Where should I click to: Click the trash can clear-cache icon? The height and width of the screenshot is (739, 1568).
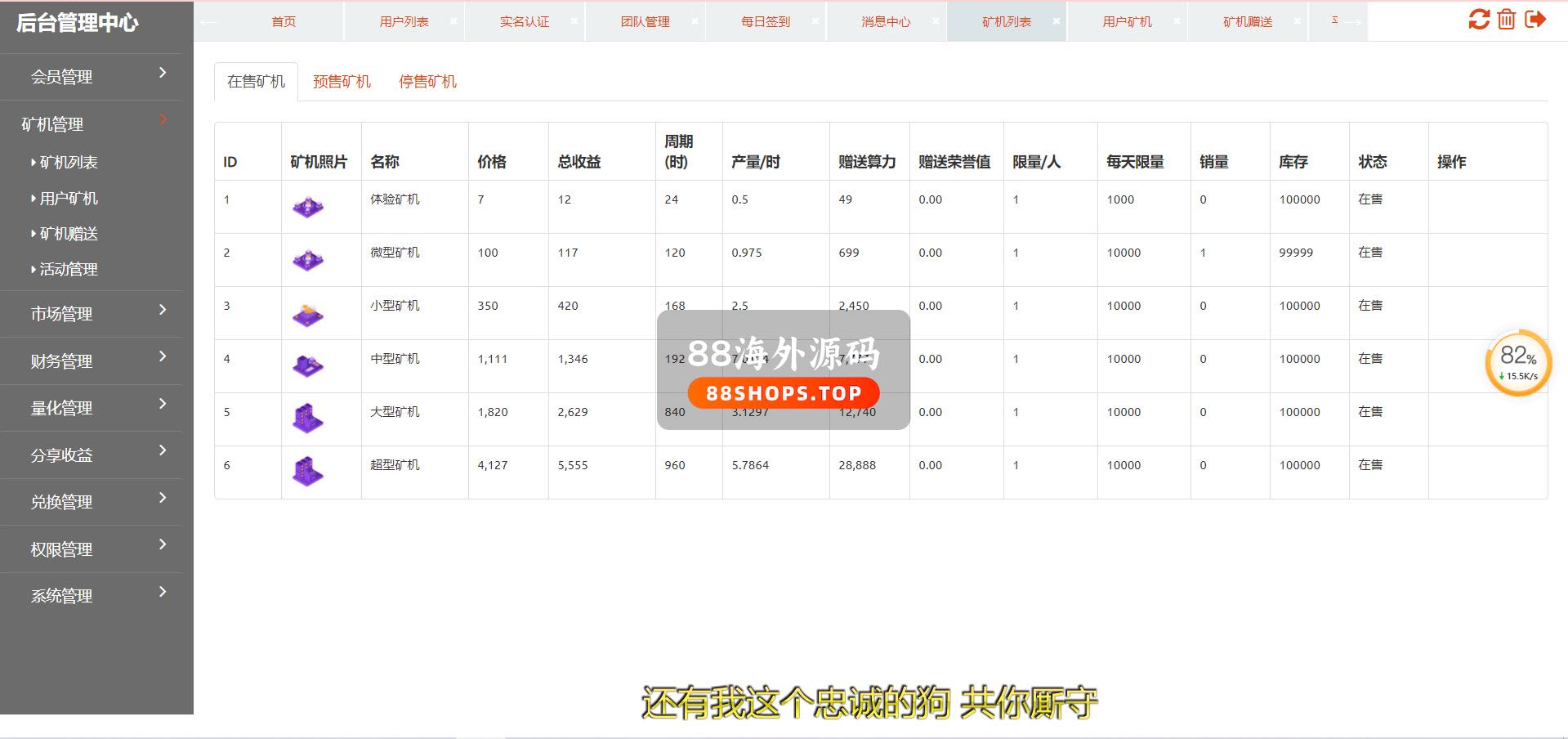(x=1506, y=20)
